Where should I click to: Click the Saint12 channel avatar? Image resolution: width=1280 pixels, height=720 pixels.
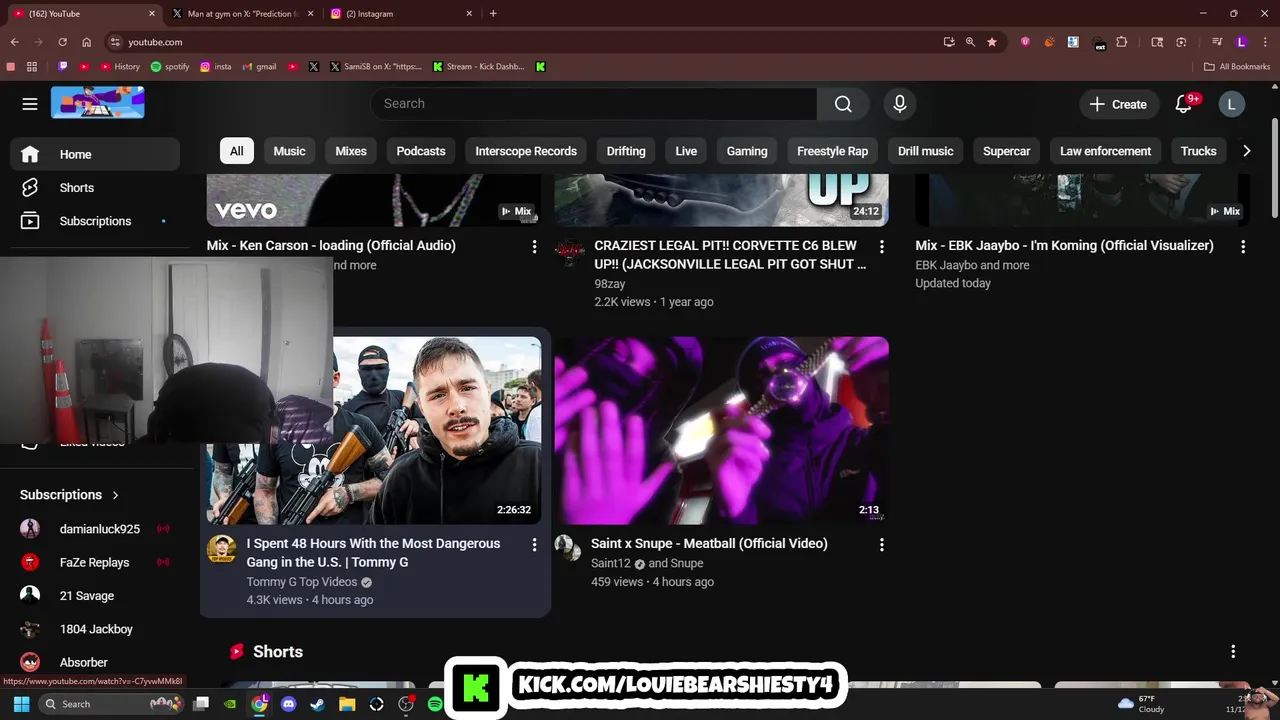point(568,548)
